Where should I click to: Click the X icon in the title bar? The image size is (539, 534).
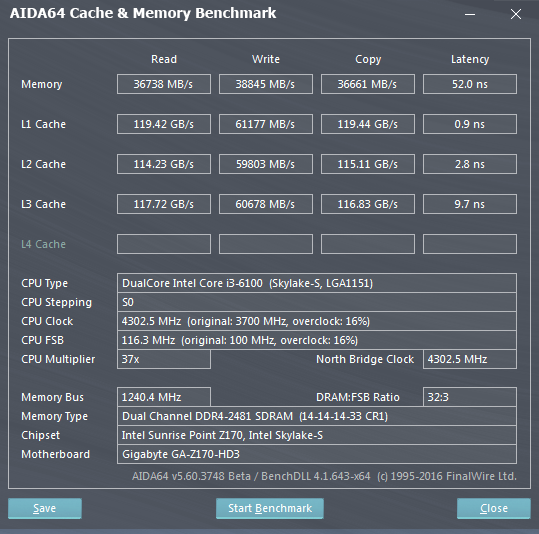516,14
